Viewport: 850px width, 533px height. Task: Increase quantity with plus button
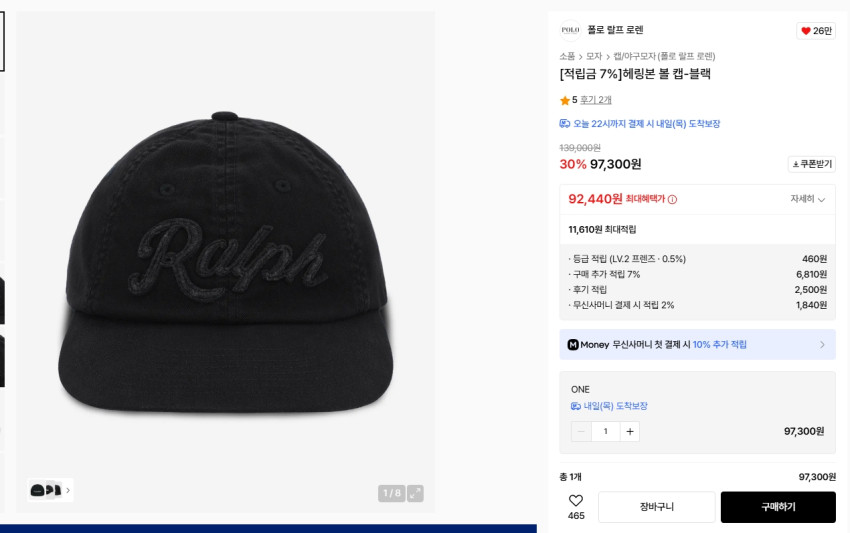(629, 431)
